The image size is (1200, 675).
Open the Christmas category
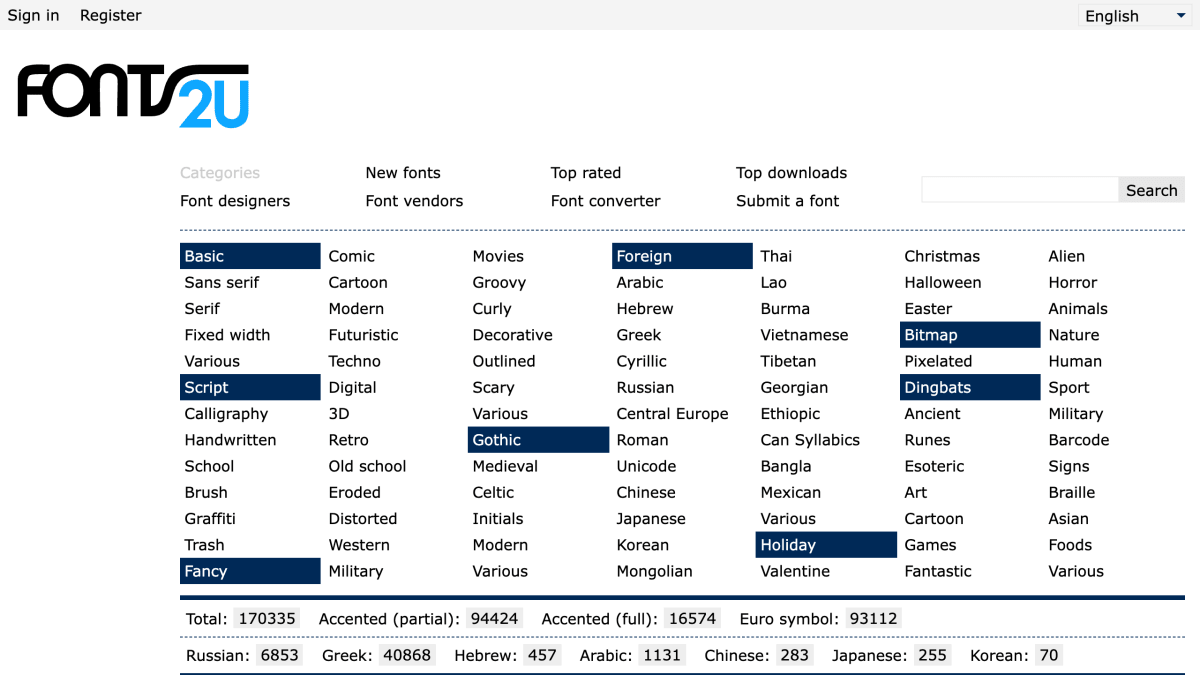[942, 256]
